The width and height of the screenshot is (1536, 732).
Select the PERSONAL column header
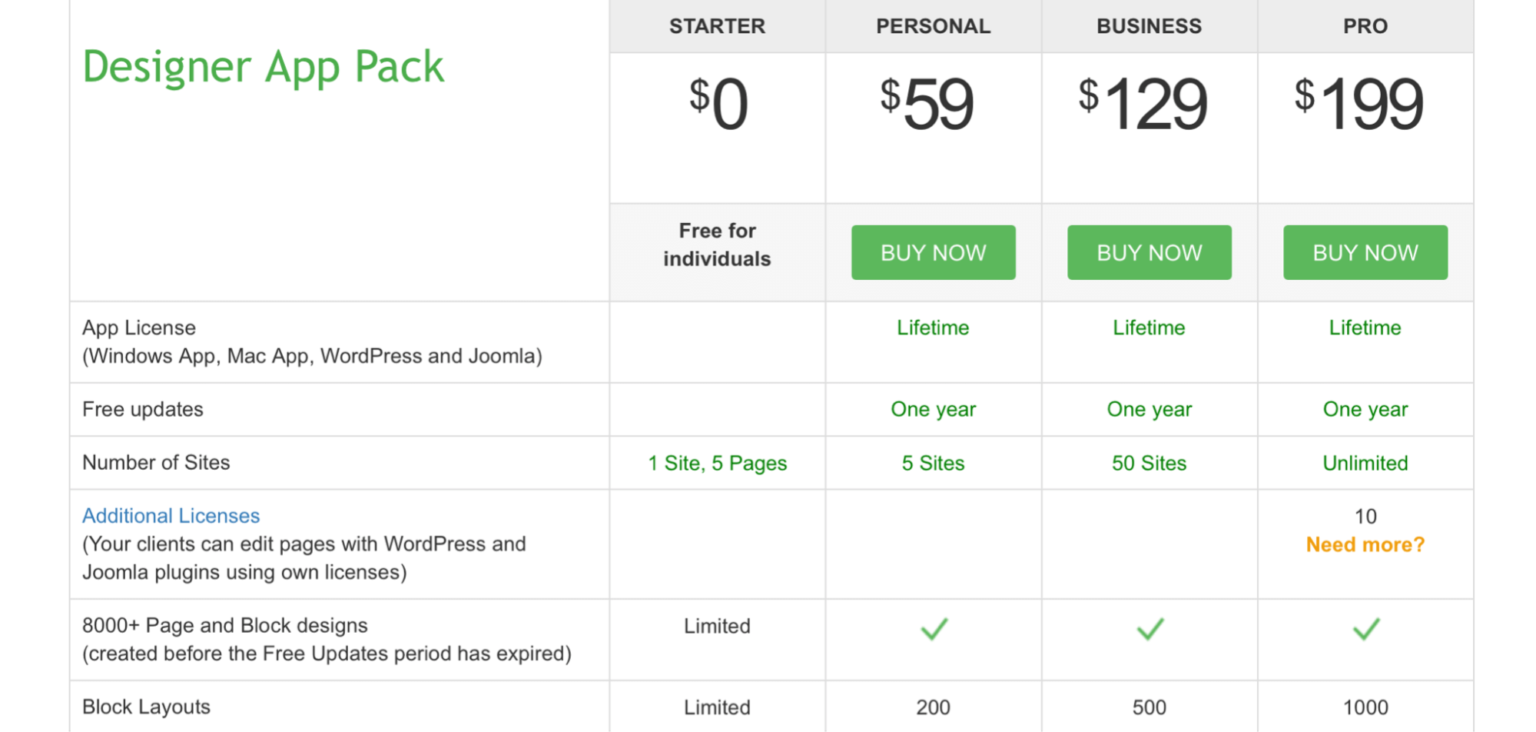click(x=933, y=26)
